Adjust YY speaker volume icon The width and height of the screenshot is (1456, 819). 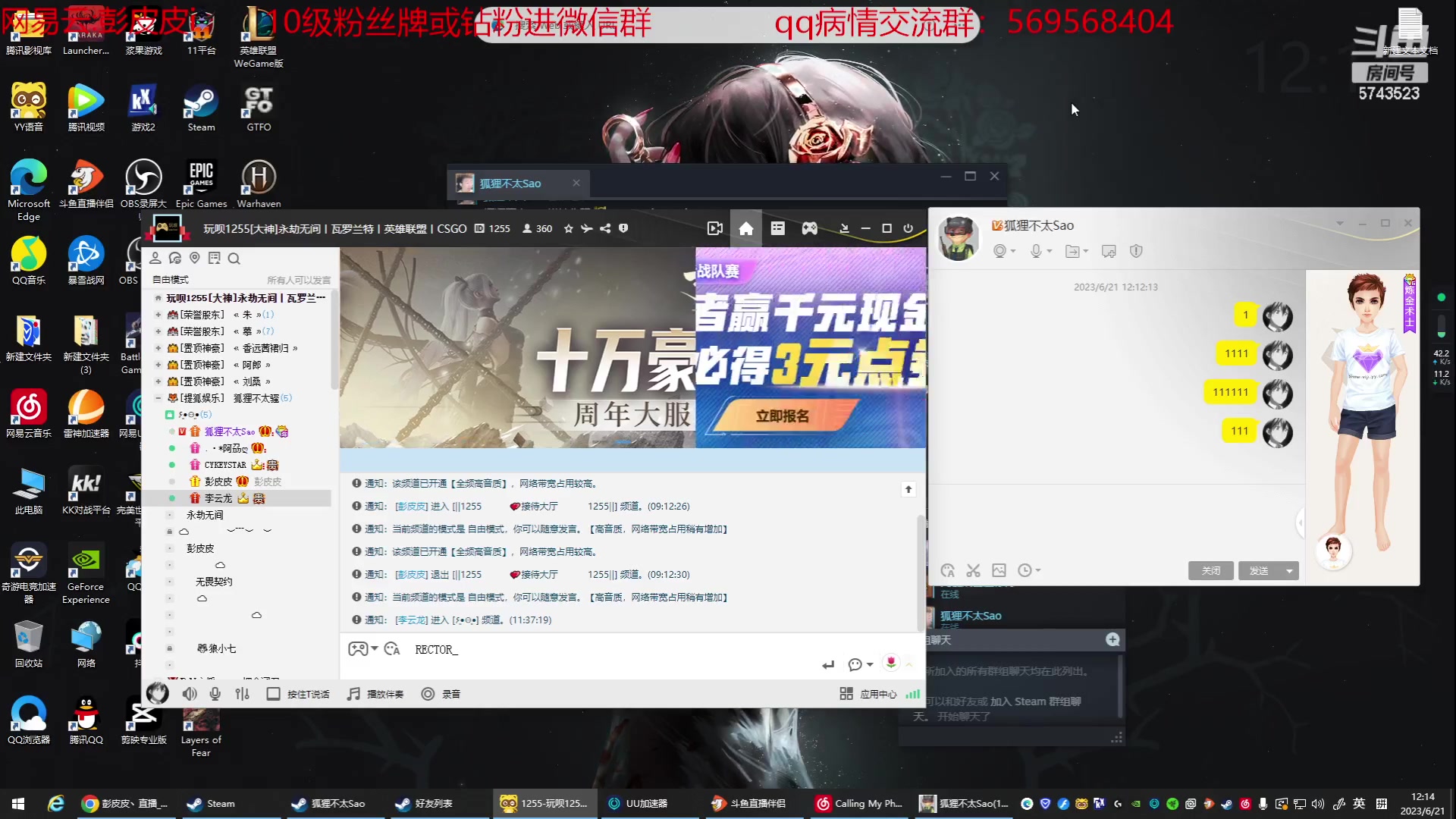(x=190, y=694)
